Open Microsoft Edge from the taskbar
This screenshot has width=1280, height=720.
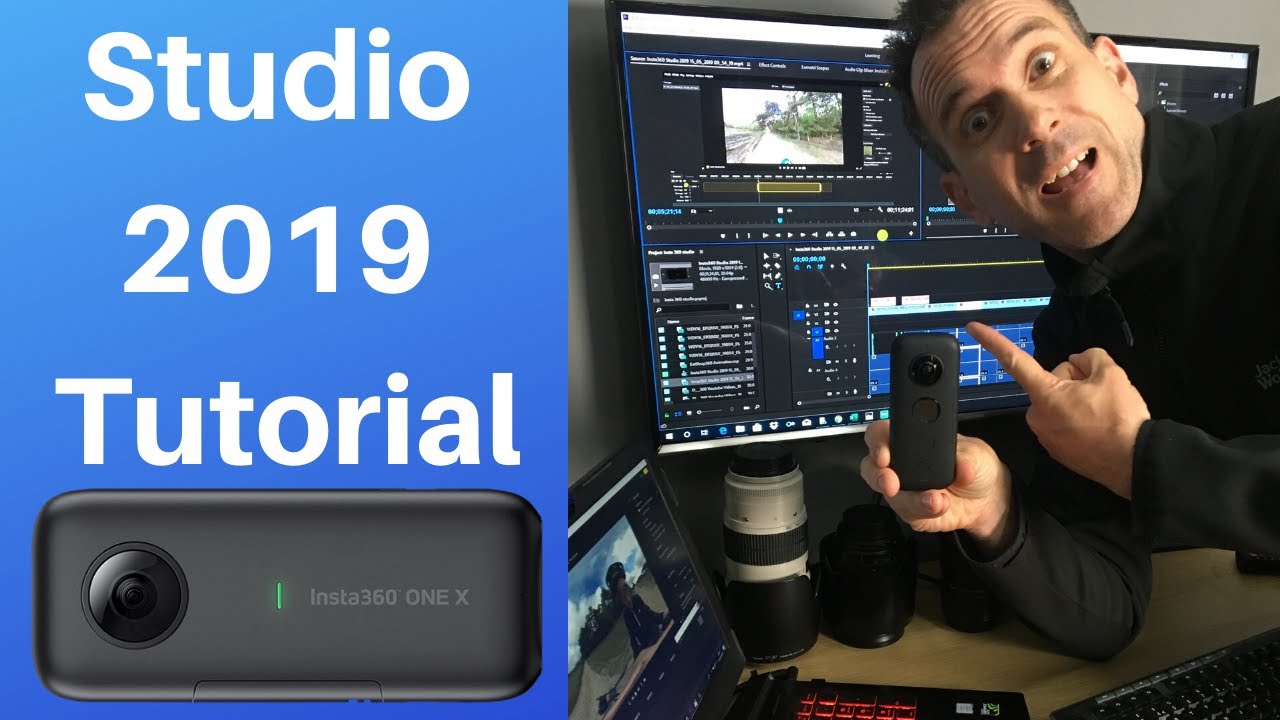pyautogui.click(x=723, y=430)
